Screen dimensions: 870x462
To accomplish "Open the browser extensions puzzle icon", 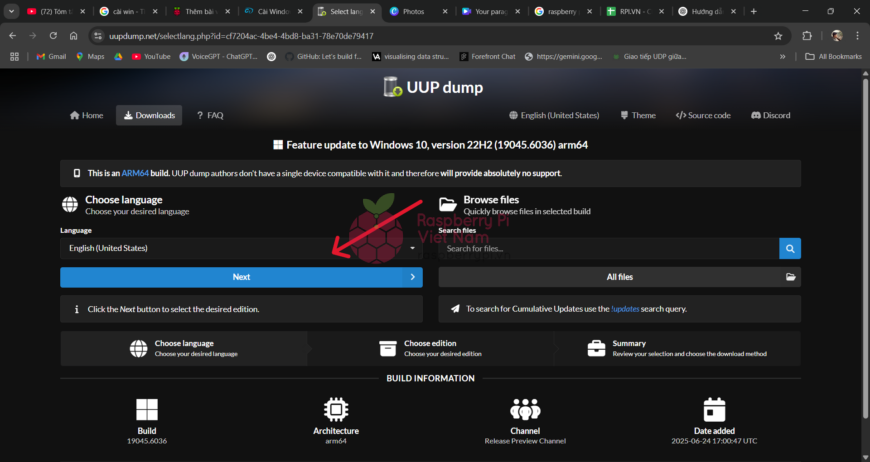I will point(807,35).
